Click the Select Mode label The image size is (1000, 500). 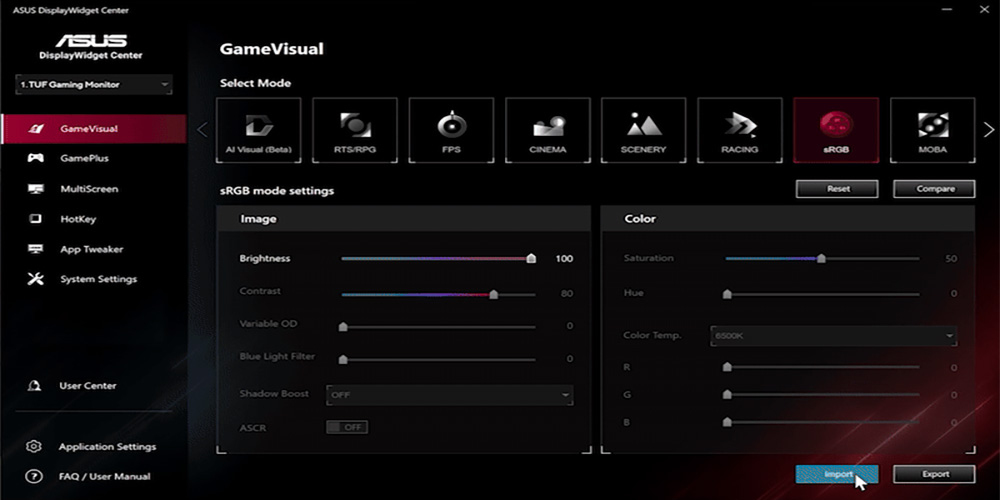coord(255,84)
